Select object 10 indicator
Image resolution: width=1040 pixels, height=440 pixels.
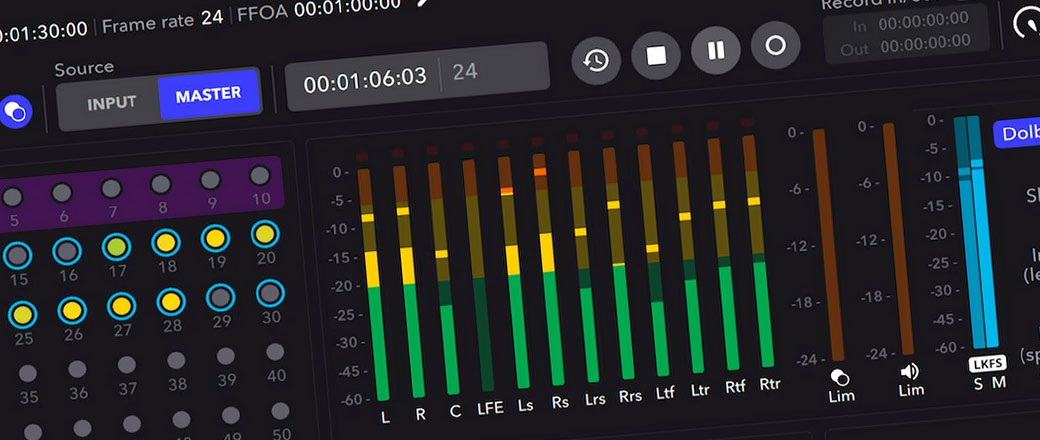[259, 176]
